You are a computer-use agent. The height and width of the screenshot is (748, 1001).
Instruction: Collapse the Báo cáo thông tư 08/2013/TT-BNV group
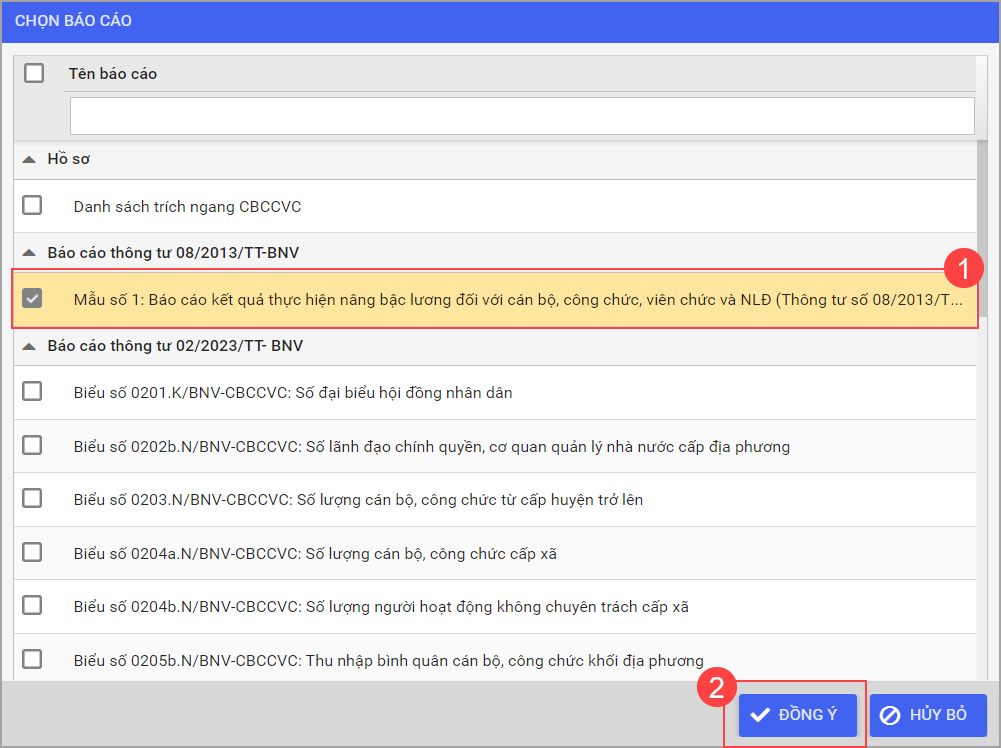click(x=29, y=253)
